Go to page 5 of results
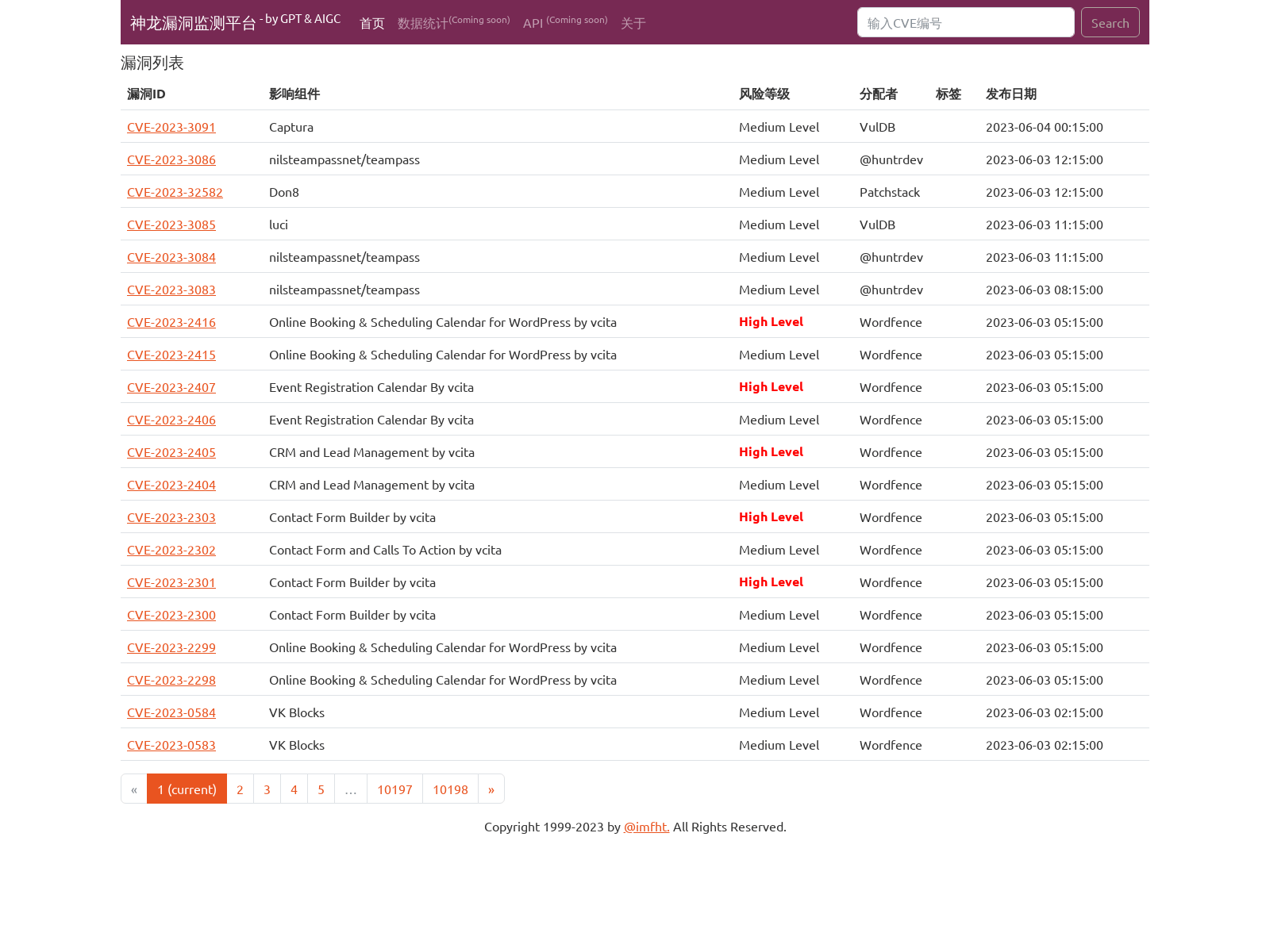This screenshot has width=1270, height=952. (321, 789)
